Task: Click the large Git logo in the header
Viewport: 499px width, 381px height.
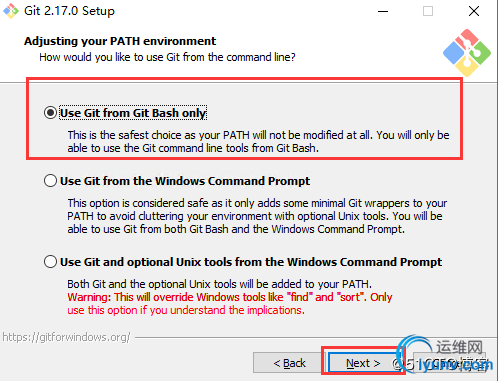Action: [x=467, y=53]
